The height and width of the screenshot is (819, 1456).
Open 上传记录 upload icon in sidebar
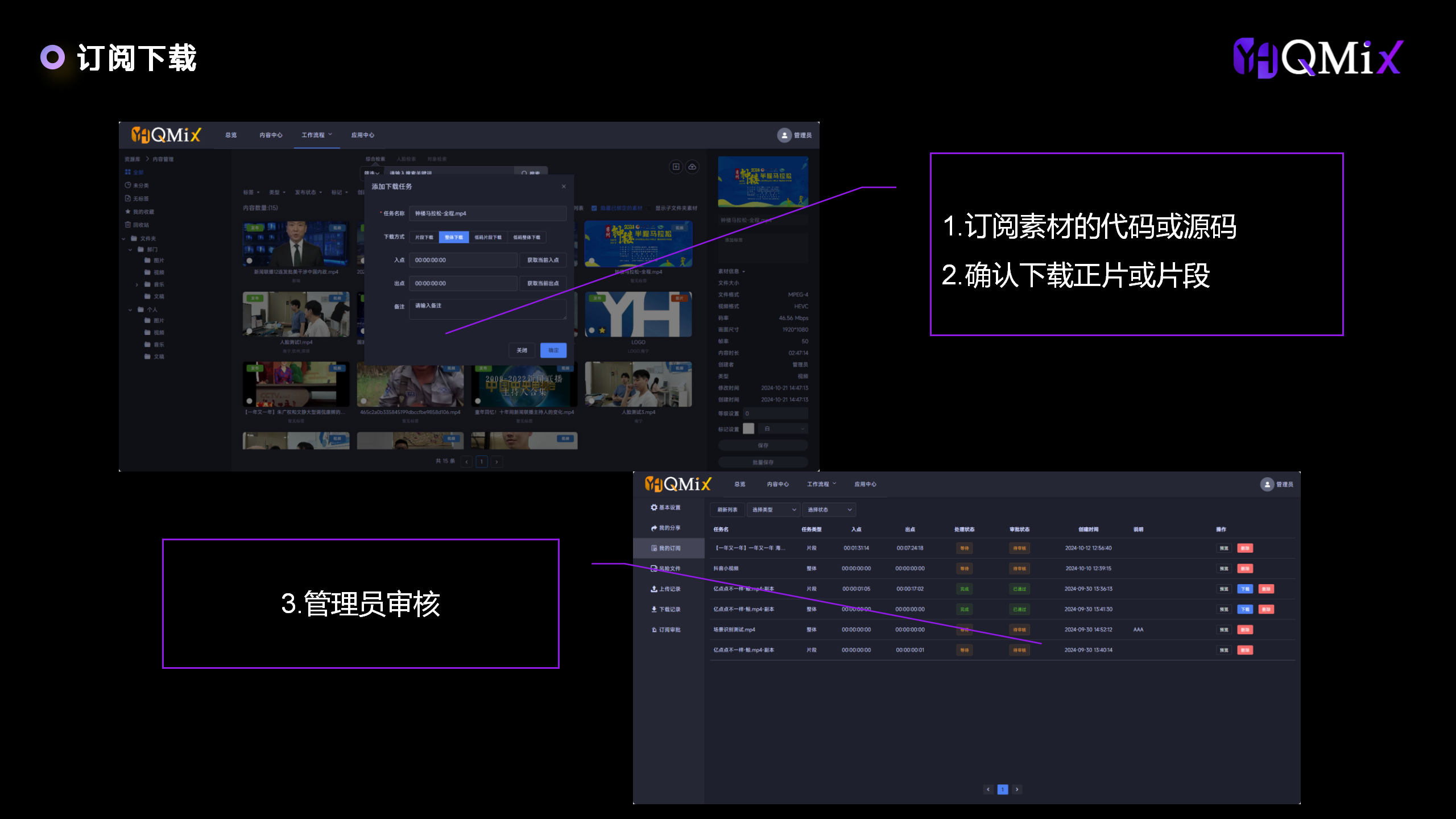point(654,589)
